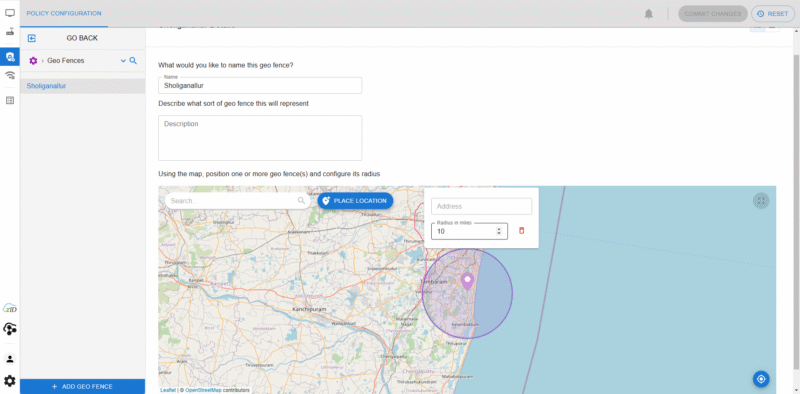Open the notifications bell

tap(648, 14)
